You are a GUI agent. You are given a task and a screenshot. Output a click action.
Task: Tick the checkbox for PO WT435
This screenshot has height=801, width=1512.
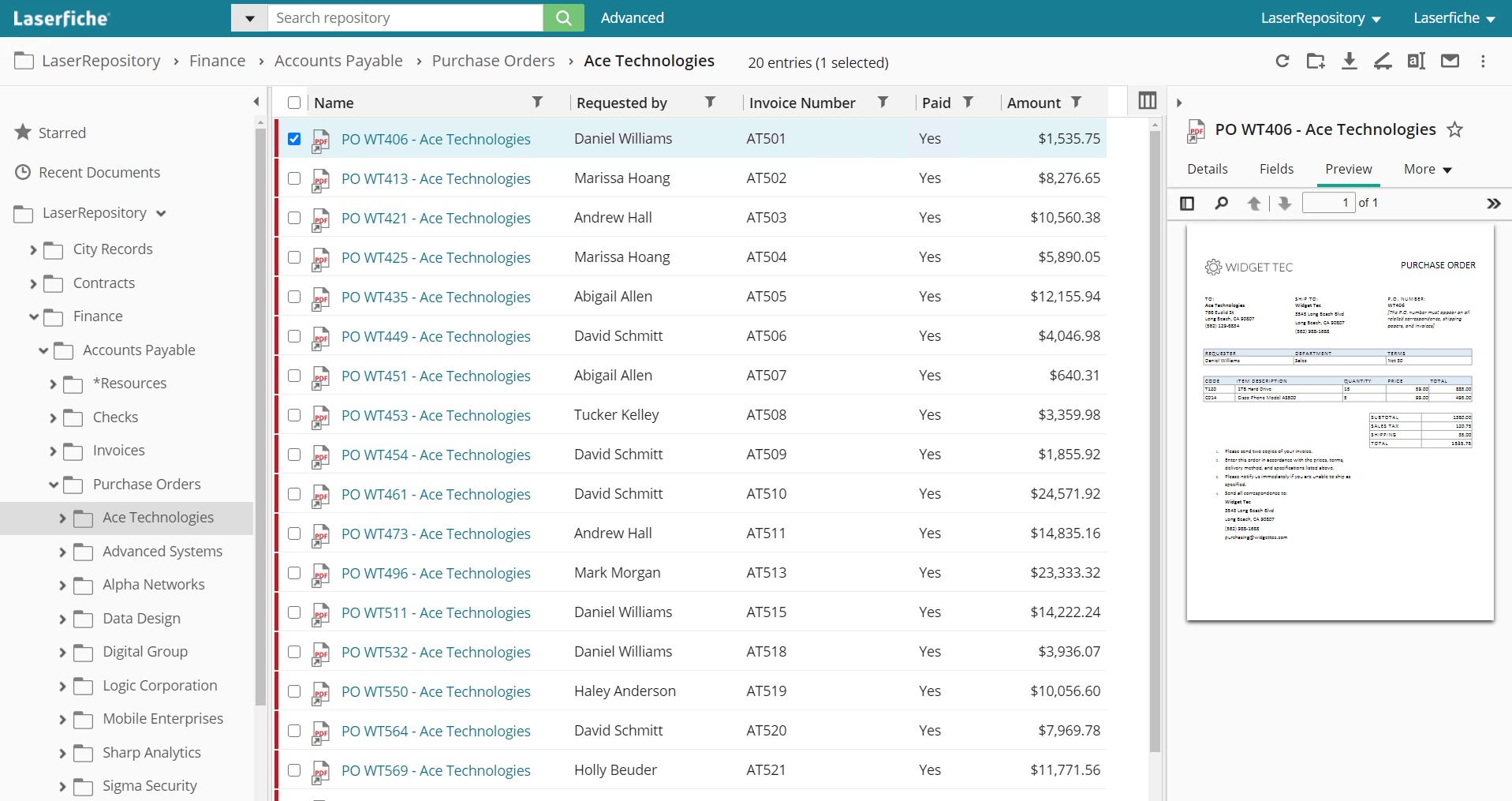[x=294, y=297]
